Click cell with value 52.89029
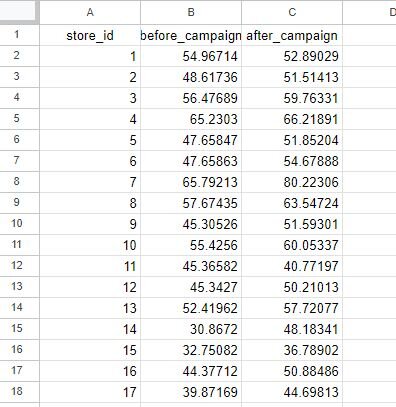Screen dimensions: 396x407 click(292, 56)
